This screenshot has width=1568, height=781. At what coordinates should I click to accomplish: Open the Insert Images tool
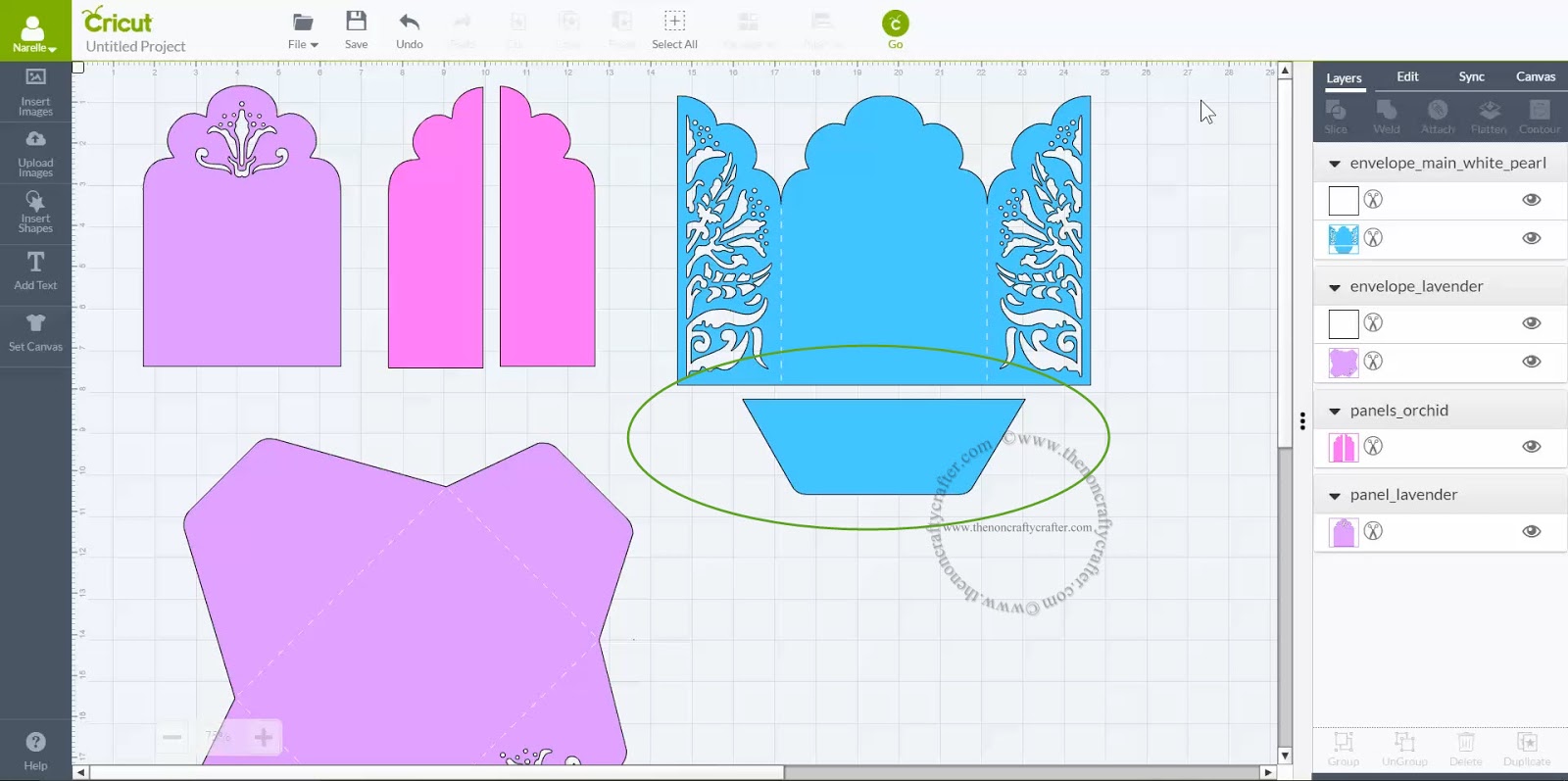point(35,92)
